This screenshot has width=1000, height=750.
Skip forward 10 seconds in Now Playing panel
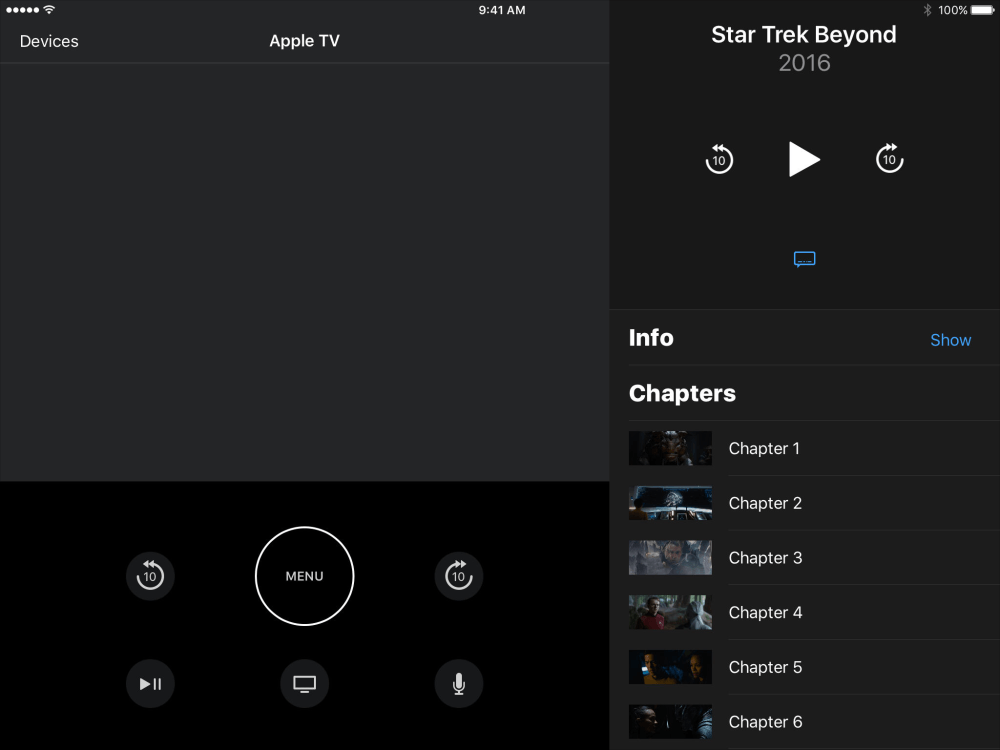click(889, 159)
